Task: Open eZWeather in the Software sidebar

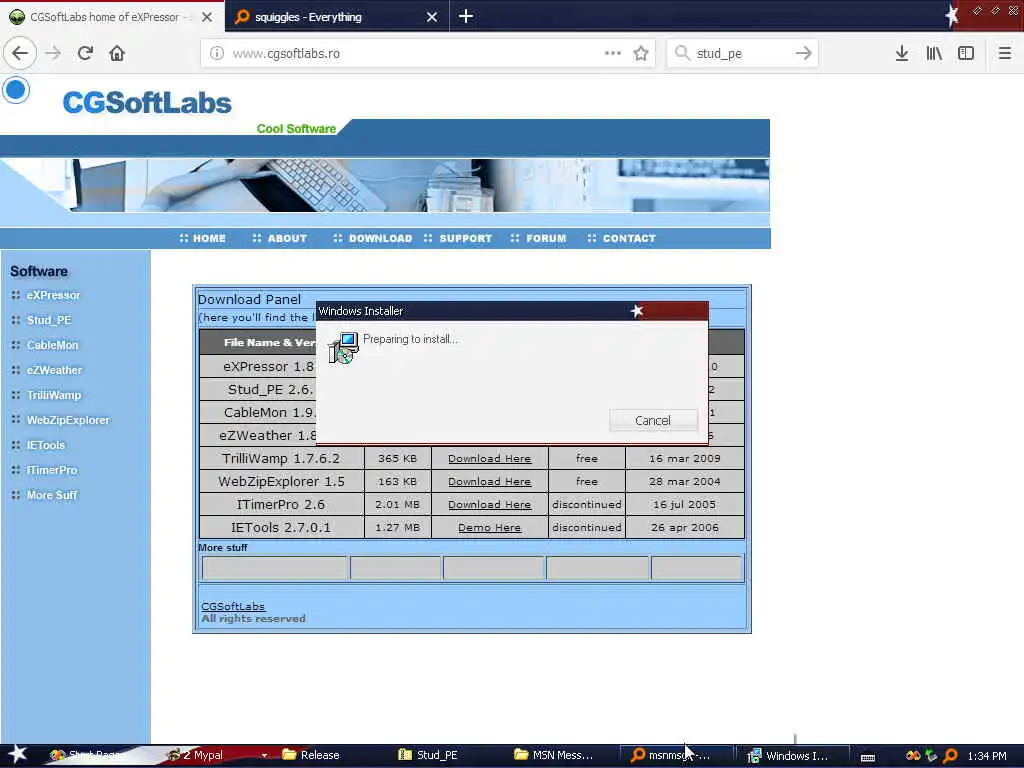Action: click(54, 370)
